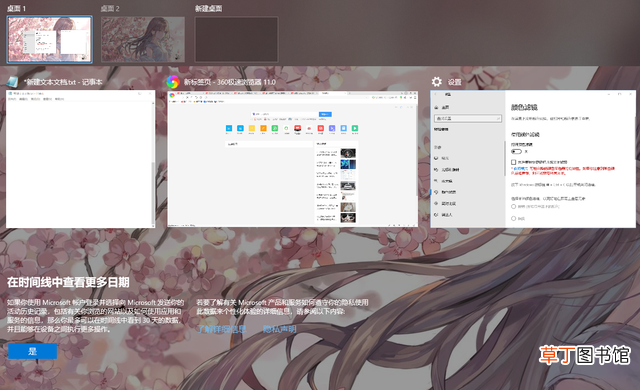Screen dimensions: 640x390
Task: Click the Settings search box
Action: [x=468, y=118]
